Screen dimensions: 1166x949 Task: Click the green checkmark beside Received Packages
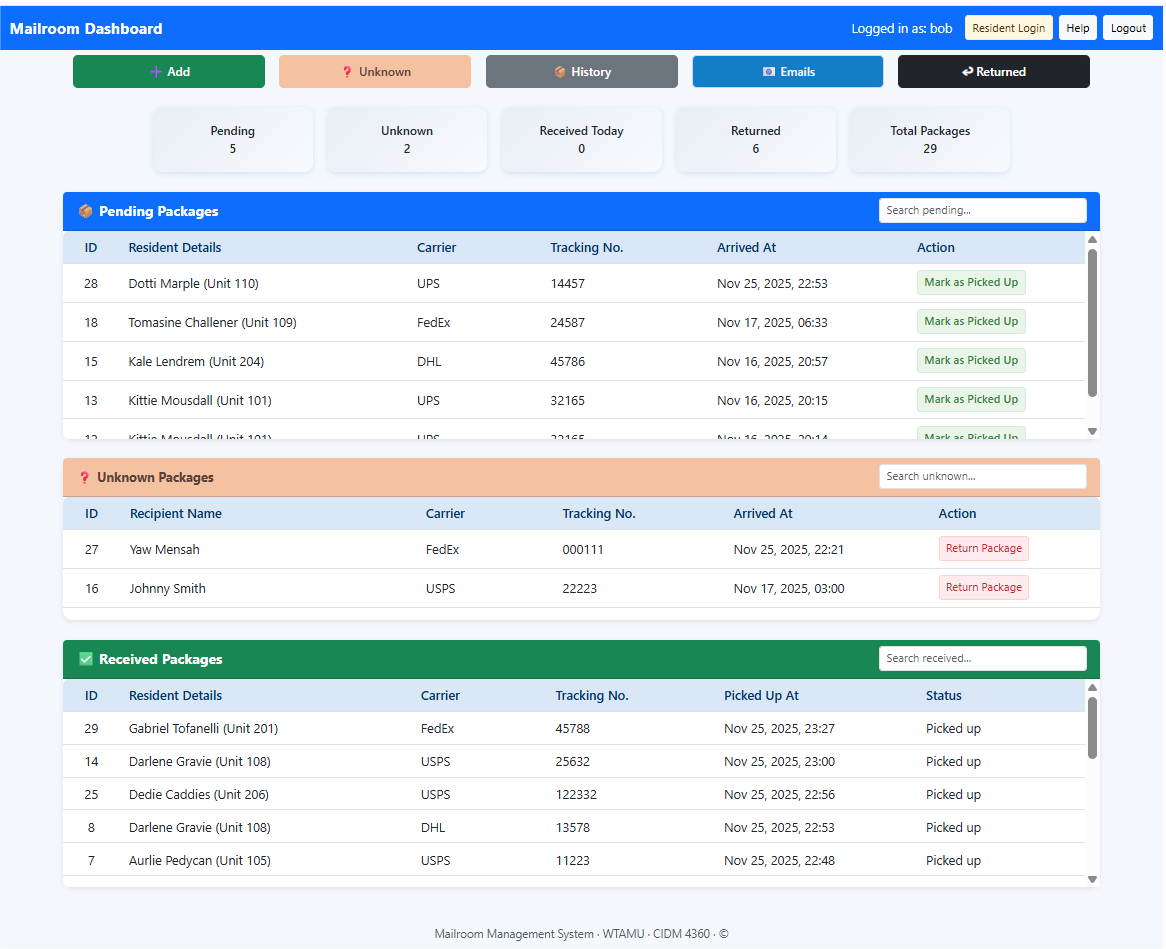tap(86, 659)
